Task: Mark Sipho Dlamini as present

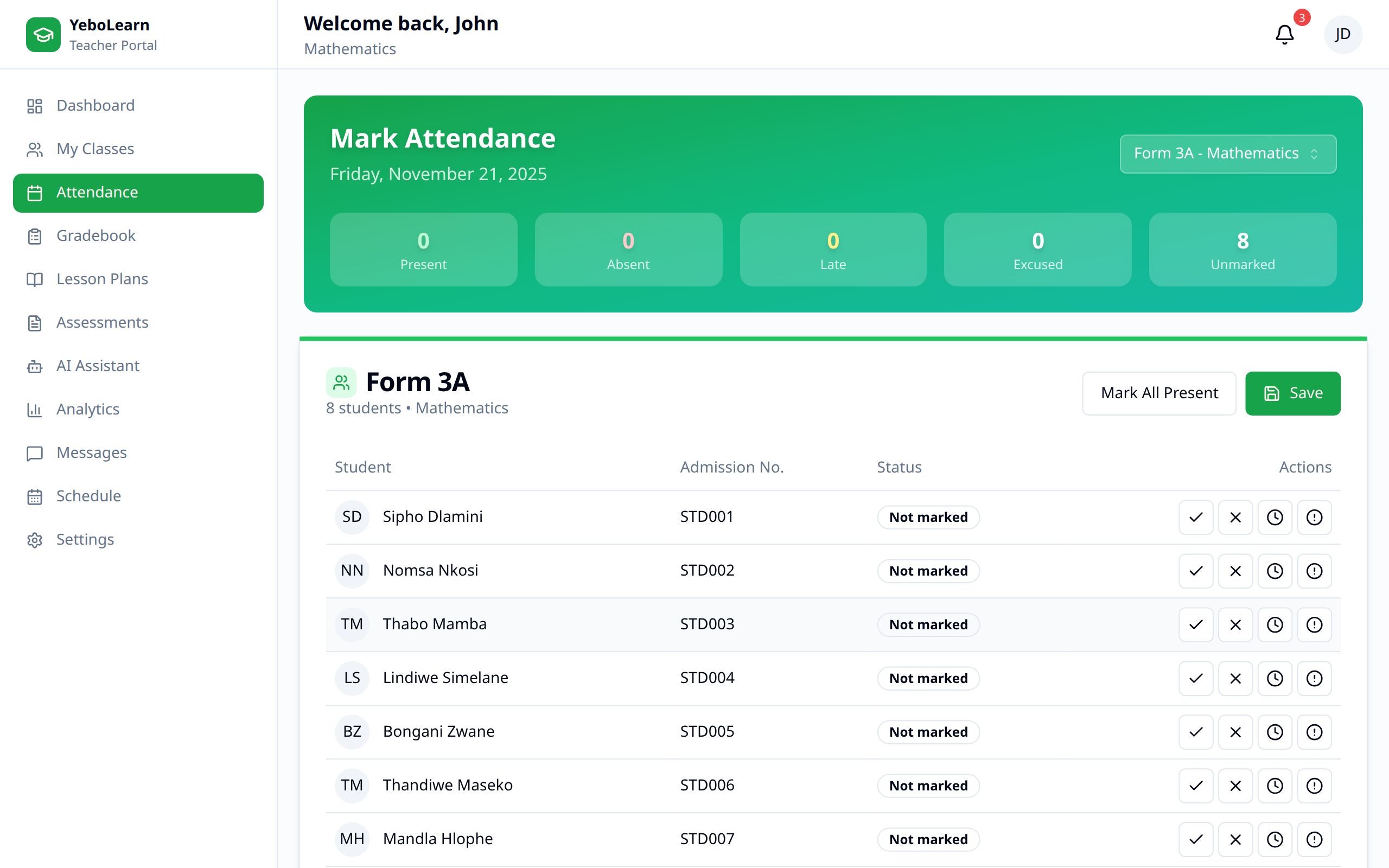Action: point(1196,517)
